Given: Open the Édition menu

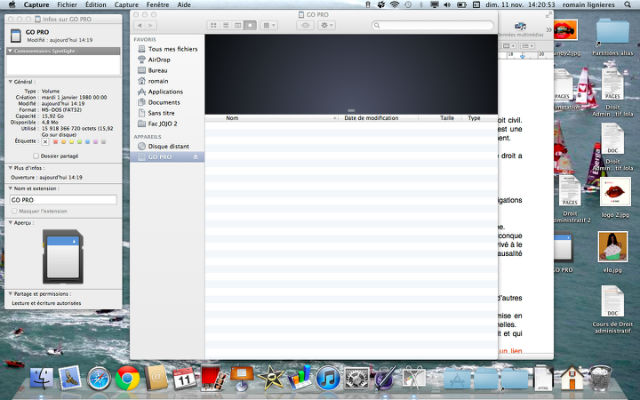Looking at the screenshot, I should tap(96, 5).
